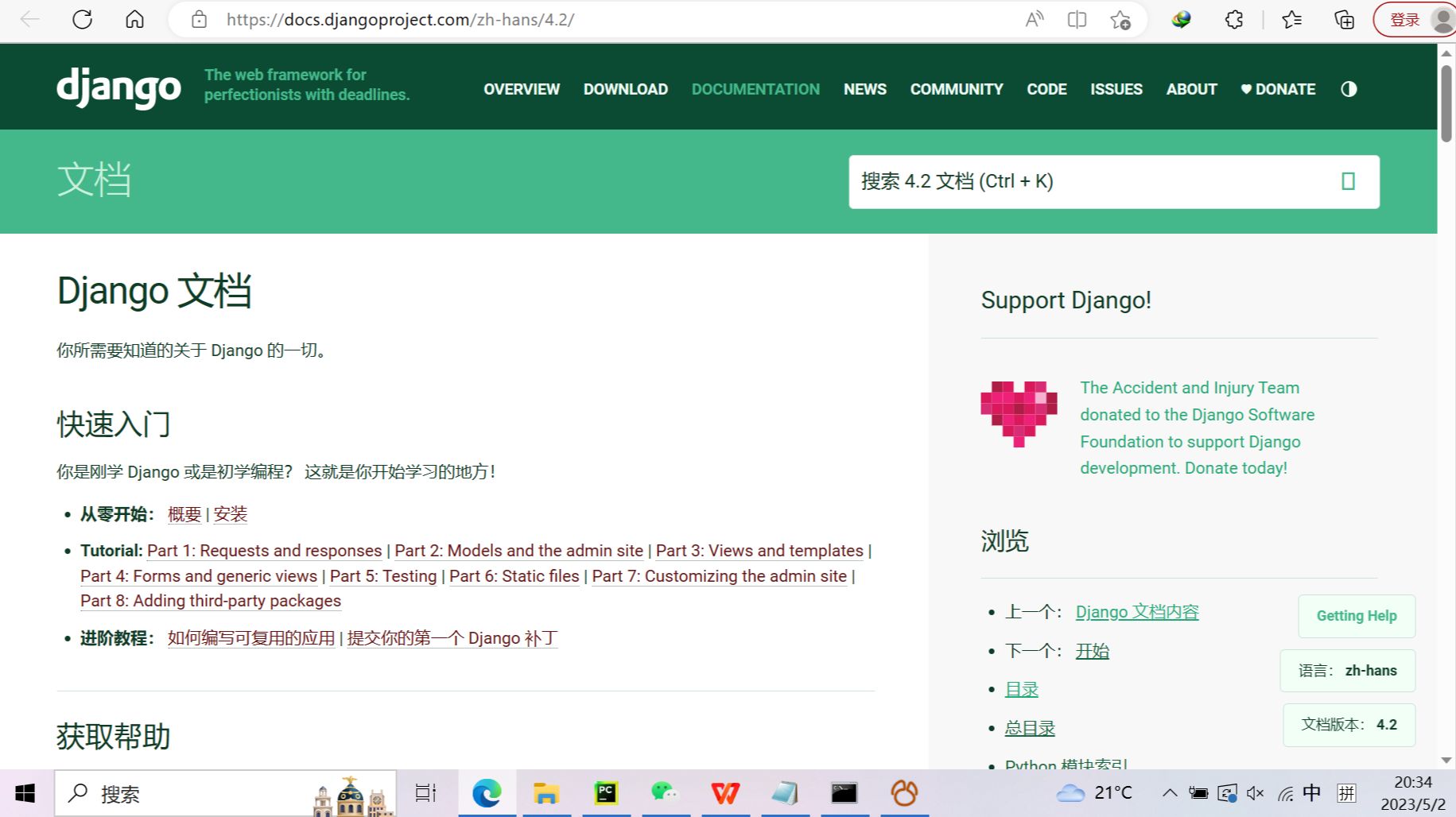The height and width of the screenshot is (817, 1456).
Task: Click the network tray icon
Action: point(1285,793)
